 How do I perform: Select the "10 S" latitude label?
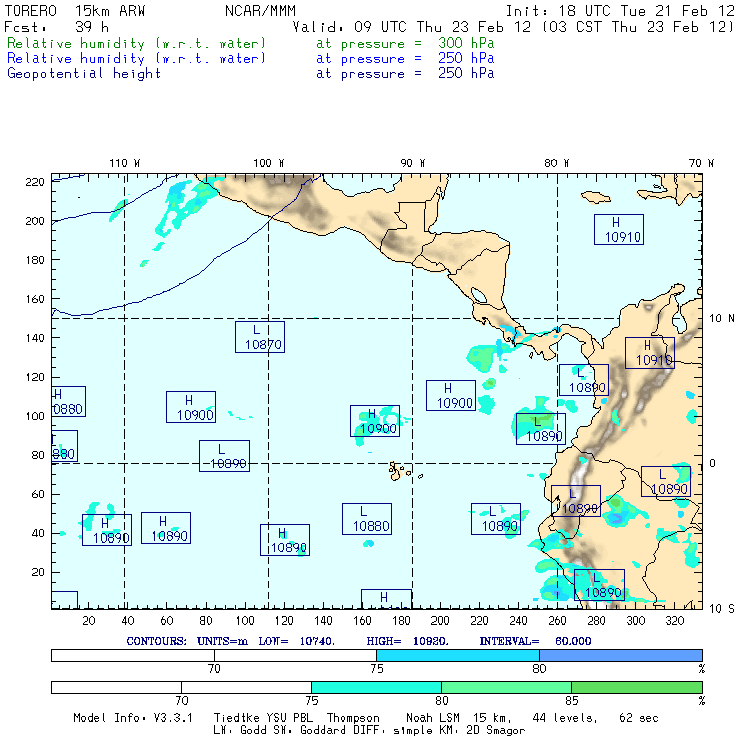coord(722,609)
